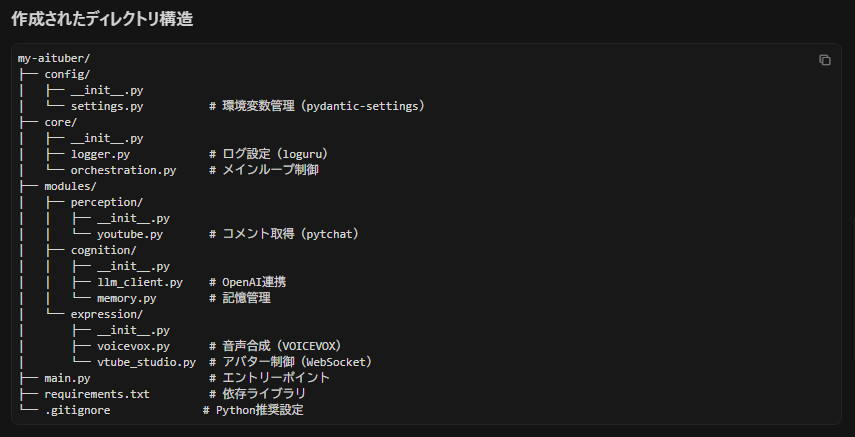The width and height of the screenshot is (855, 437).
Task: Click vtube_studio.py file name
Action: point(147,362)
